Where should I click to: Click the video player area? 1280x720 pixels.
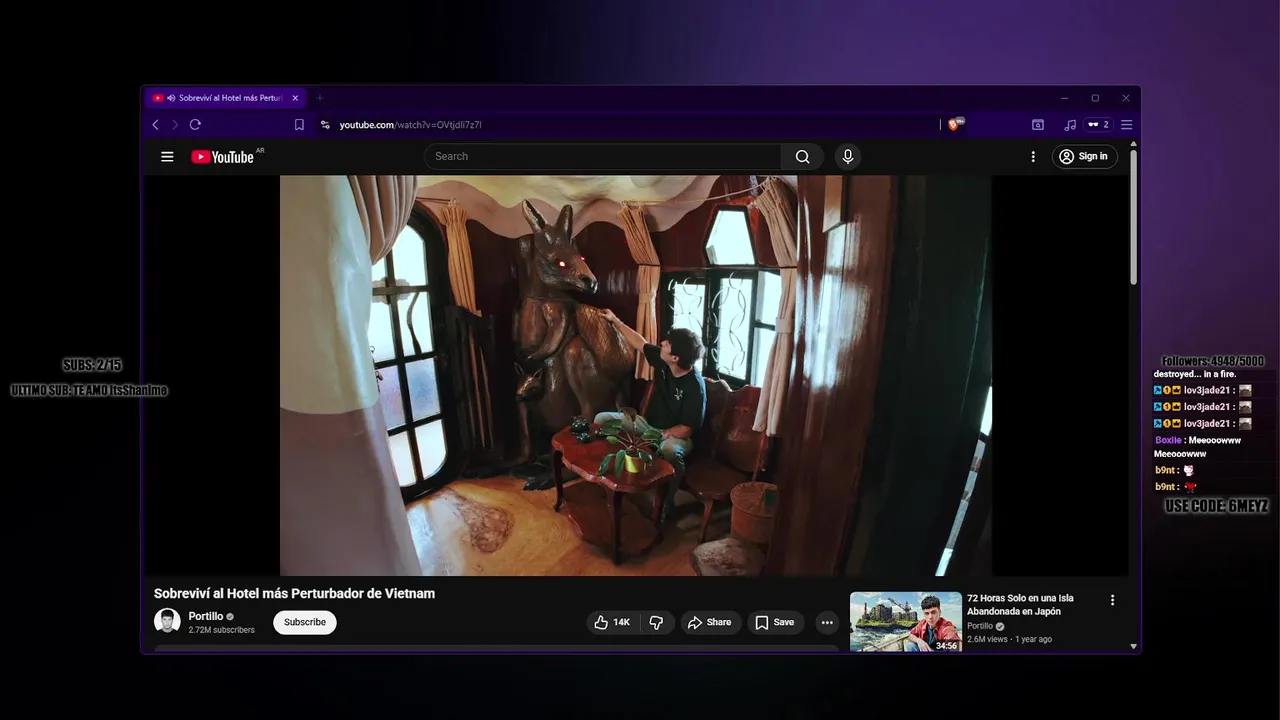[635, 375]
